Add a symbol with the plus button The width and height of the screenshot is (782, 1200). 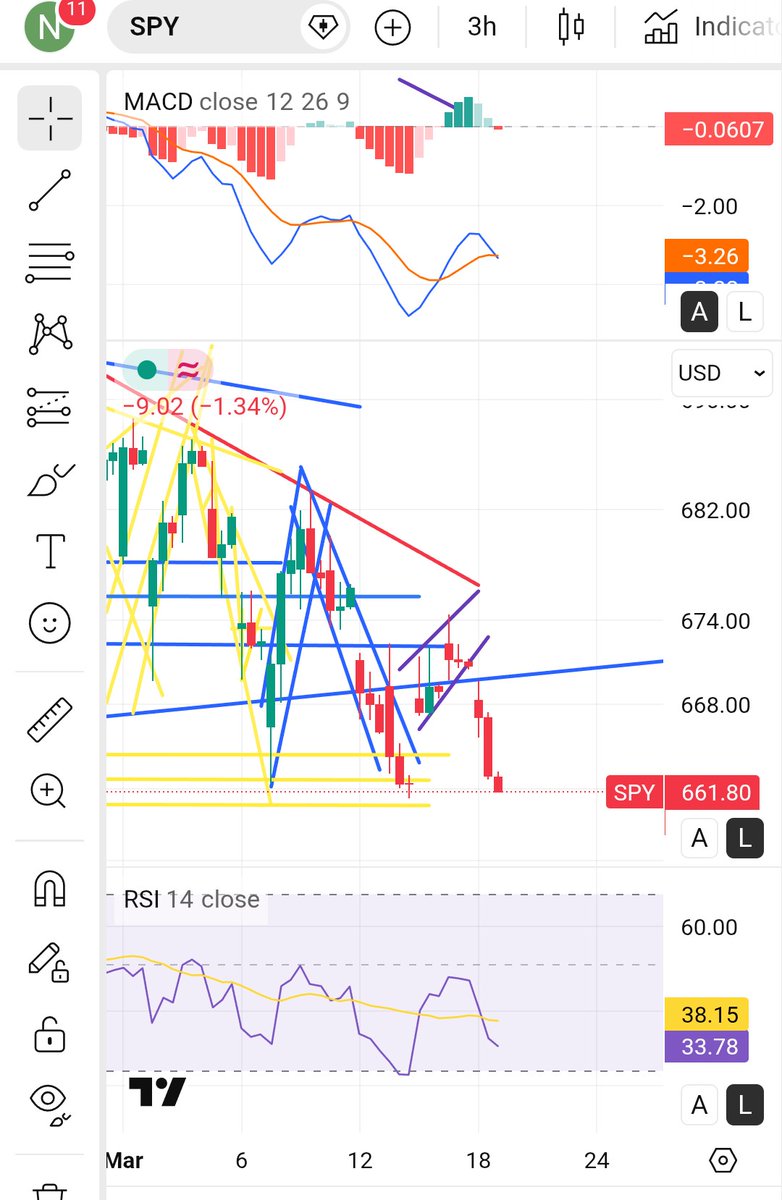point(393,27)
